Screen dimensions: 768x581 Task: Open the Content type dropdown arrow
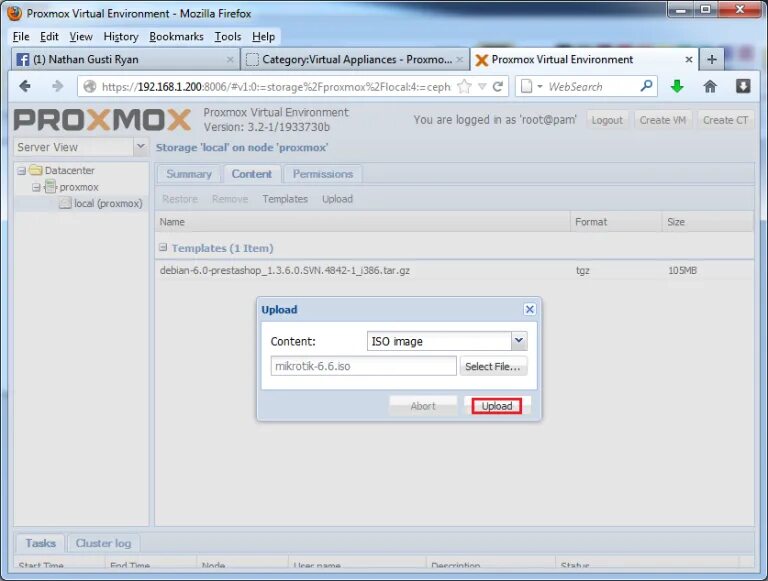(x=519, y=341)
